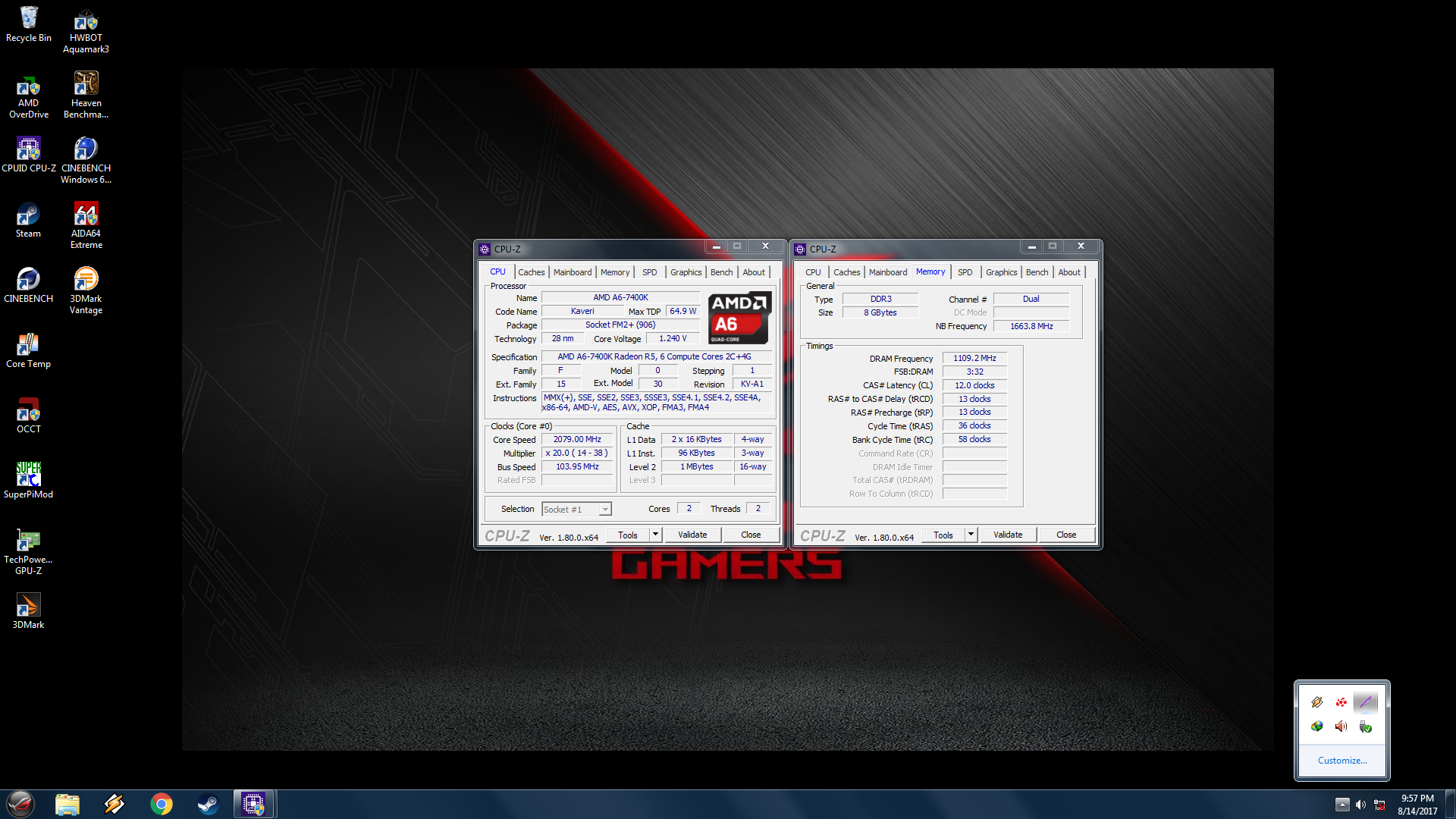The height and width of the screenshot is (819, 1456).
Task: Open Steam from the taskbar
Action: coord(208,804)
